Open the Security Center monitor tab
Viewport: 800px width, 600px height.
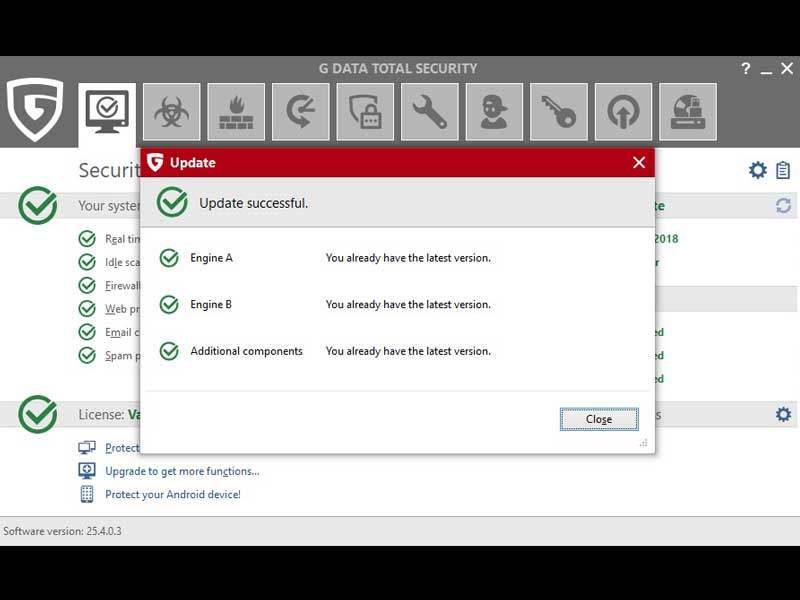tap(107, 112)
